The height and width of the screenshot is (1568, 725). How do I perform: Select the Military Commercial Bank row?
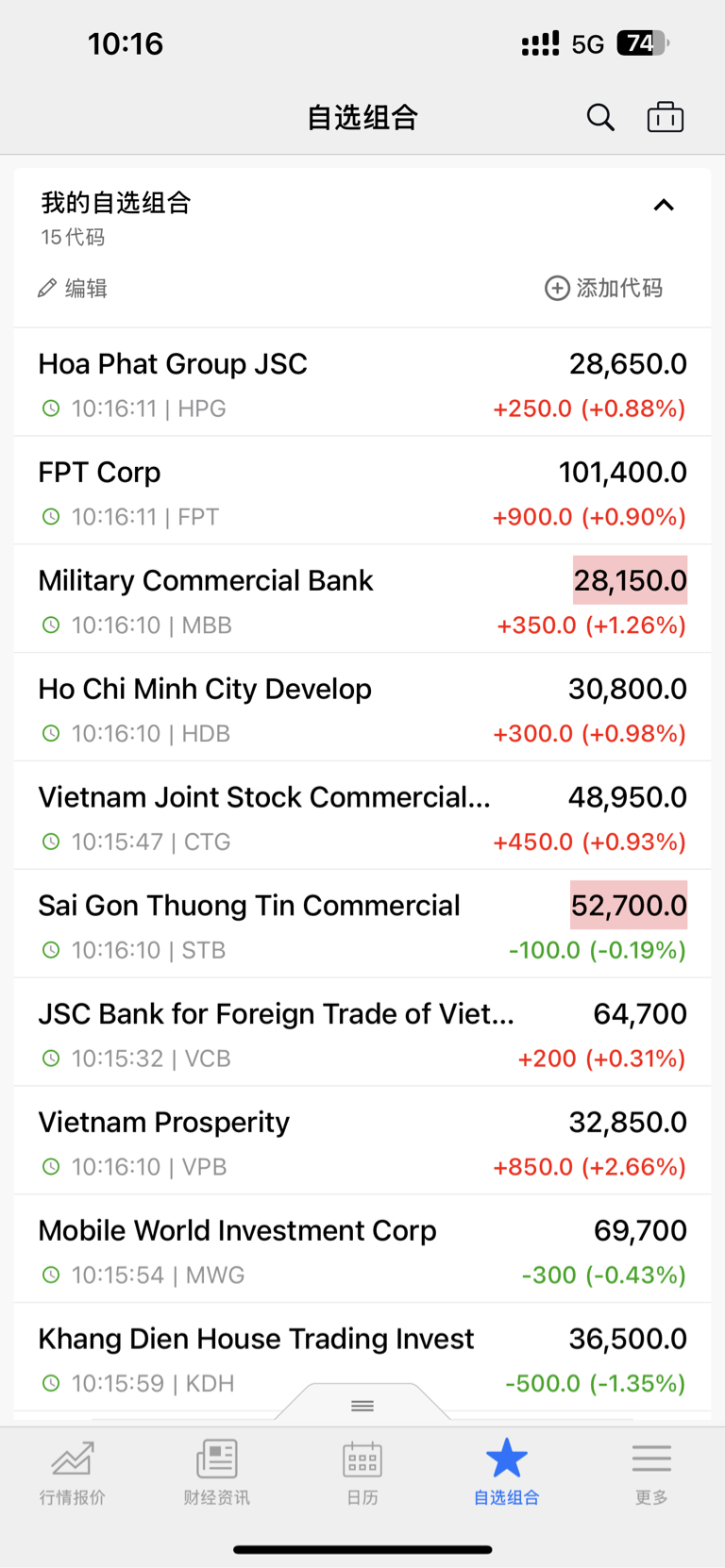(x=362, y=599)
